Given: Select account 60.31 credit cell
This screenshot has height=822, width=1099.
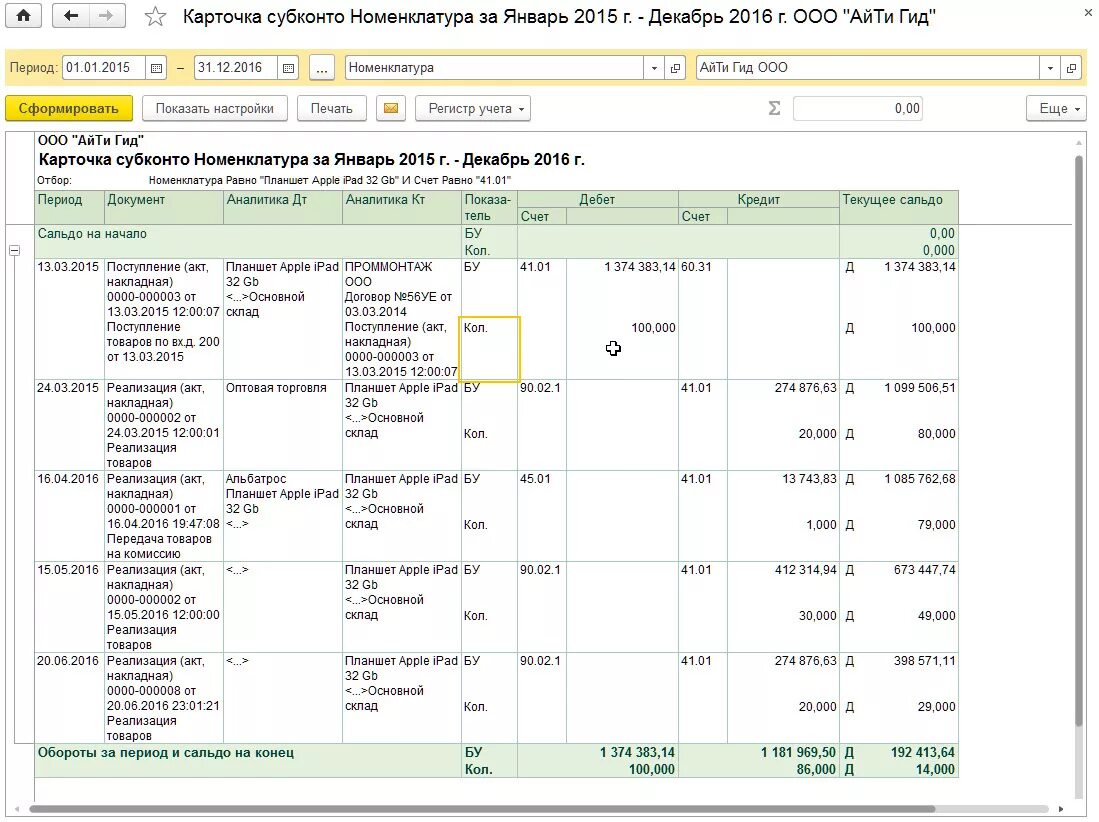Looking at the screenshot, I should [696, 267].
